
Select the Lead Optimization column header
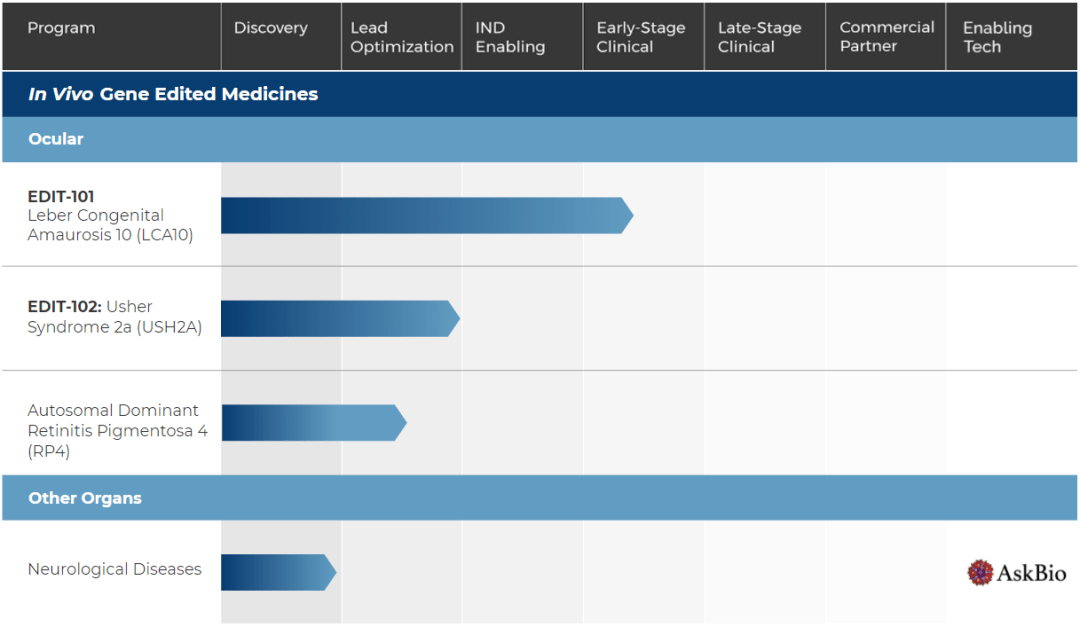(x=401, y=37)
